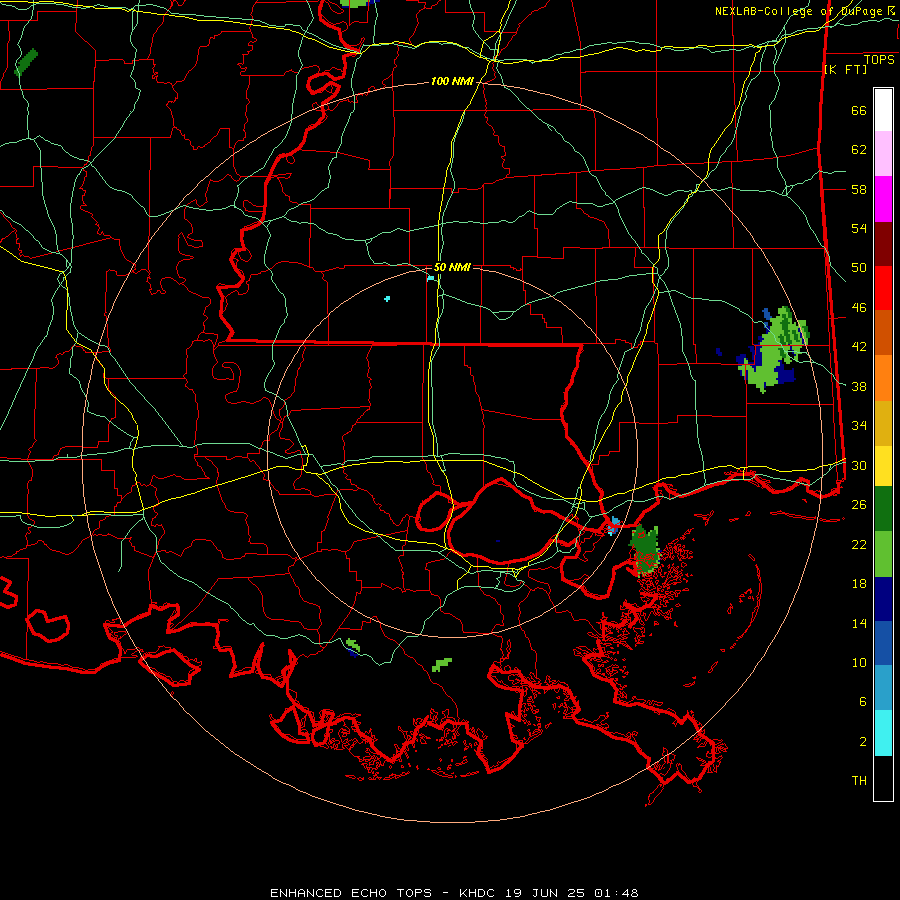Screen dimensions: 900x900
Task: Click the gold swatch between 34 and 38
Action: pos(883,423)
